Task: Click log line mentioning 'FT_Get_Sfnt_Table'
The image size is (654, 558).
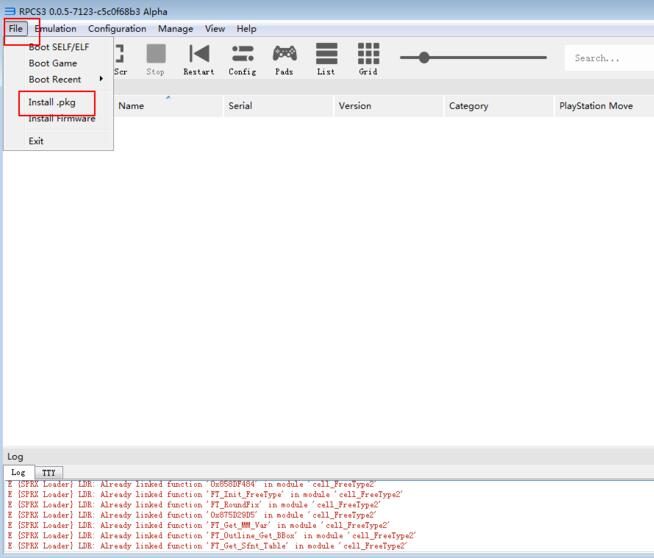Action: (207, 546)
